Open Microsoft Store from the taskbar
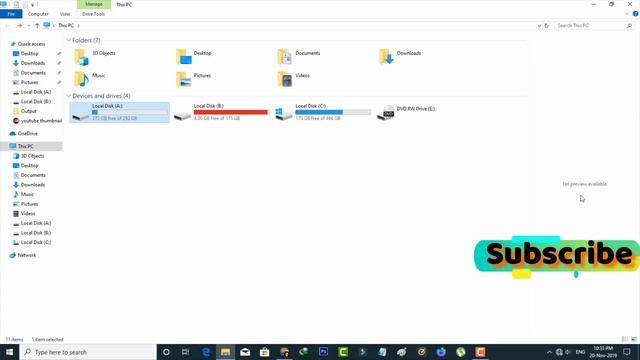Viewport: 640px width, 360px height. [264, 352]
